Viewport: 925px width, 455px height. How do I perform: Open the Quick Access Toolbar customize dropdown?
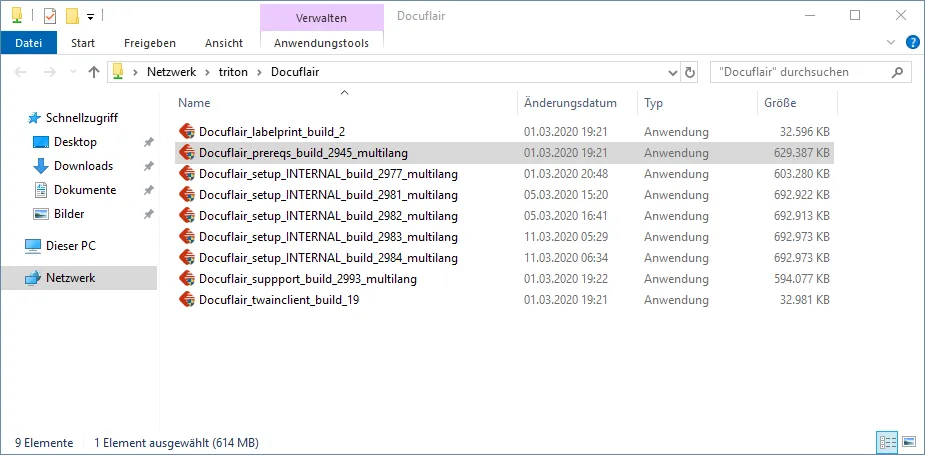pyautogui.click(x=90, y=16)
